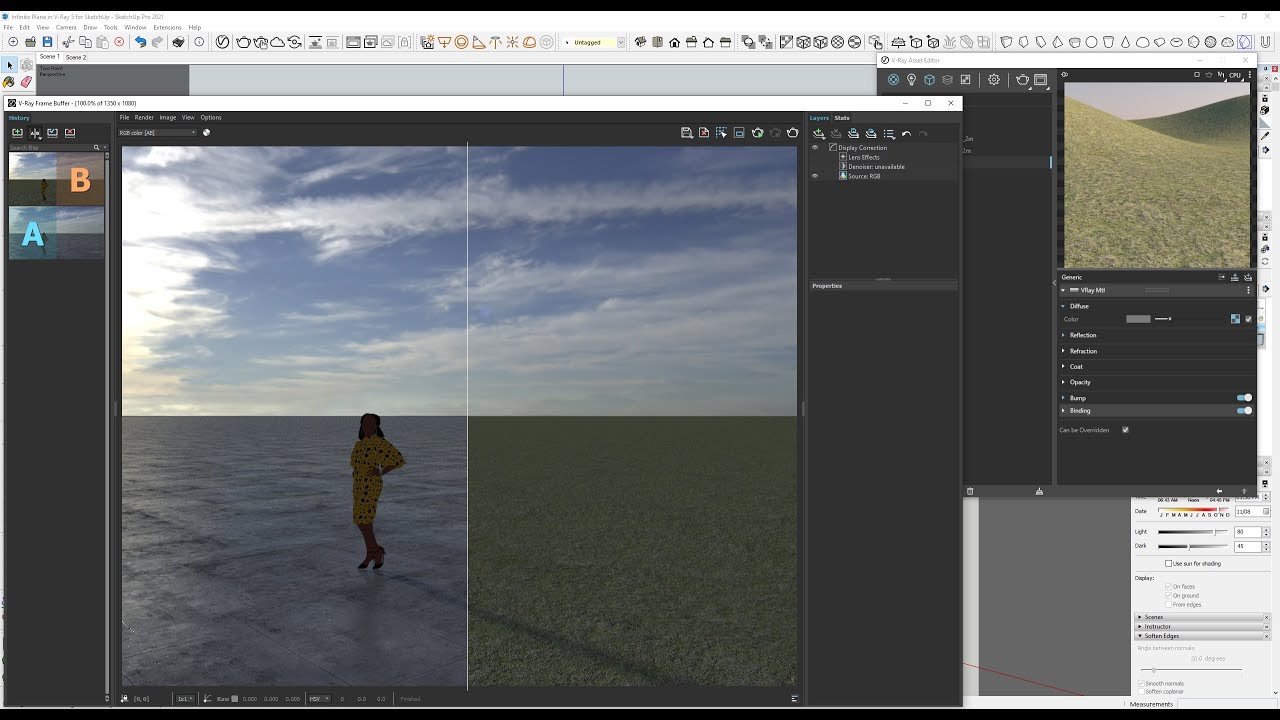Click the red X erase icon in SketchUp toolbar

coord(119,42)
